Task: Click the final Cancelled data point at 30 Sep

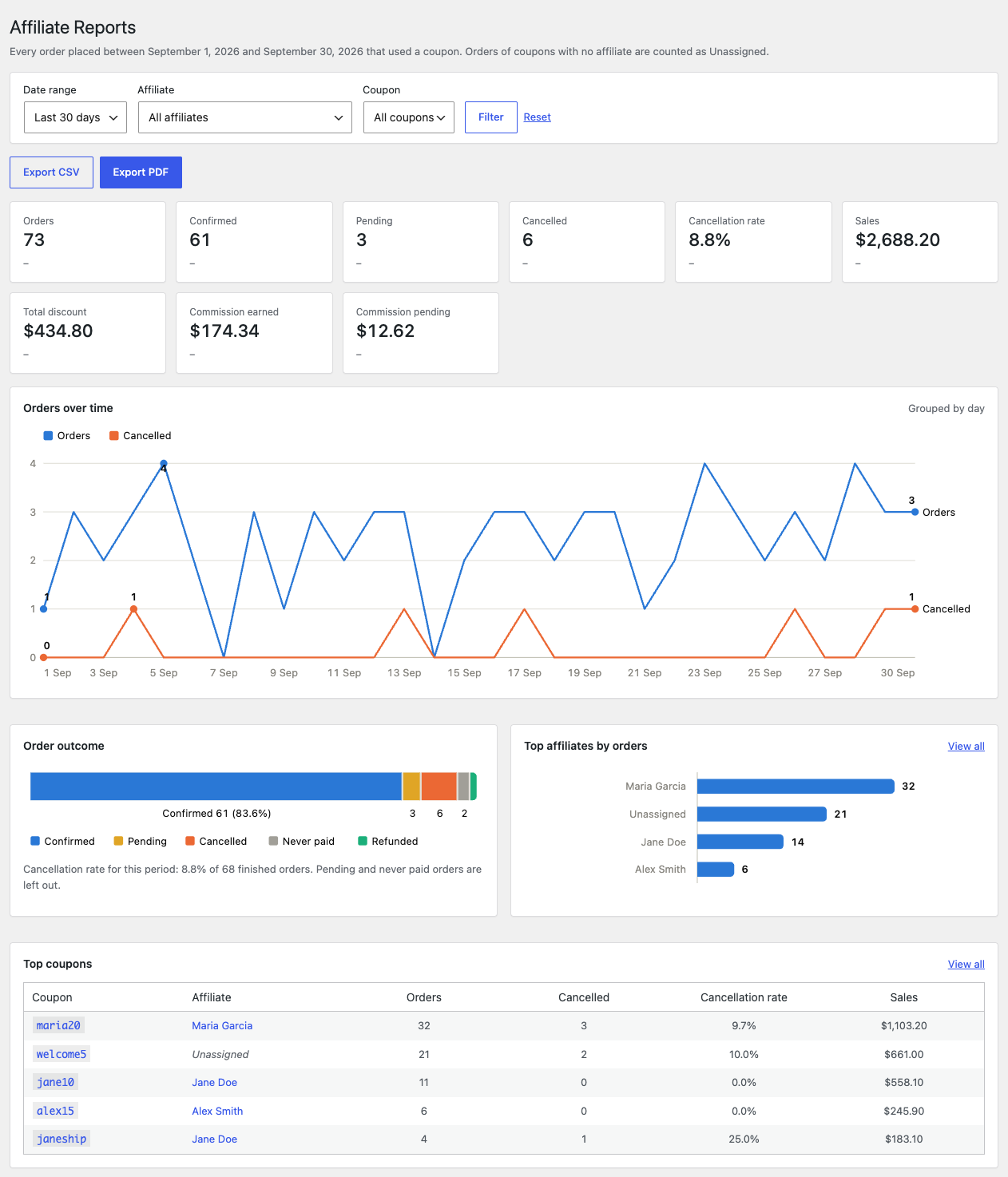Action: coord(915,609)
